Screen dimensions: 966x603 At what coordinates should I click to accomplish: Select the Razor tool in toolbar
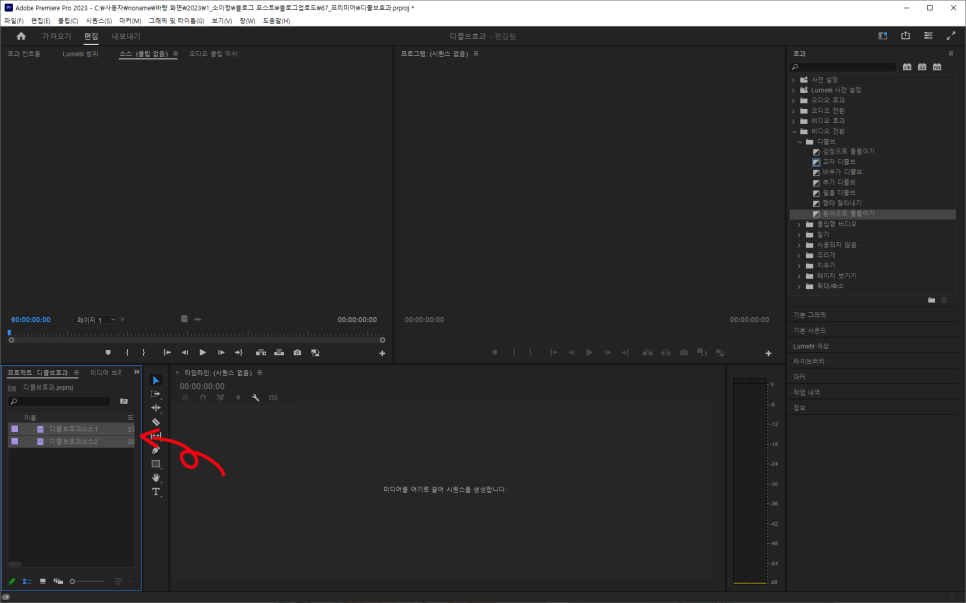coord(155,422)
